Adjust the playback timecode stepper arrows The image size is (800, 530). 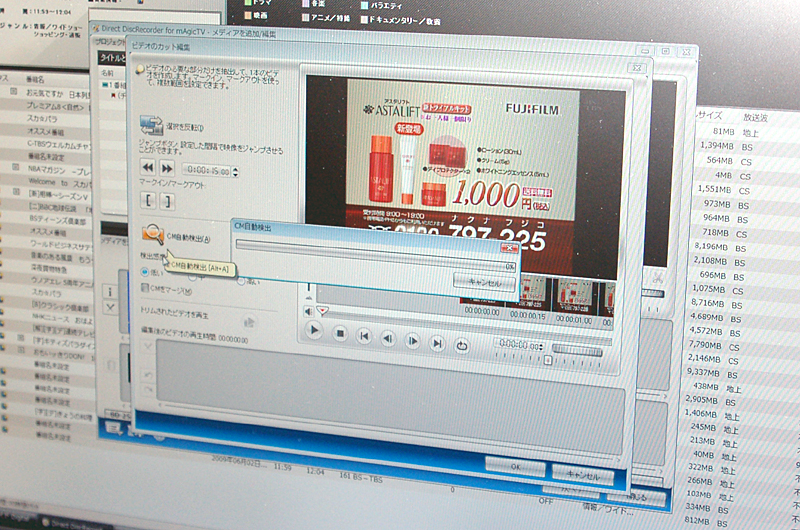click(541, 347)
